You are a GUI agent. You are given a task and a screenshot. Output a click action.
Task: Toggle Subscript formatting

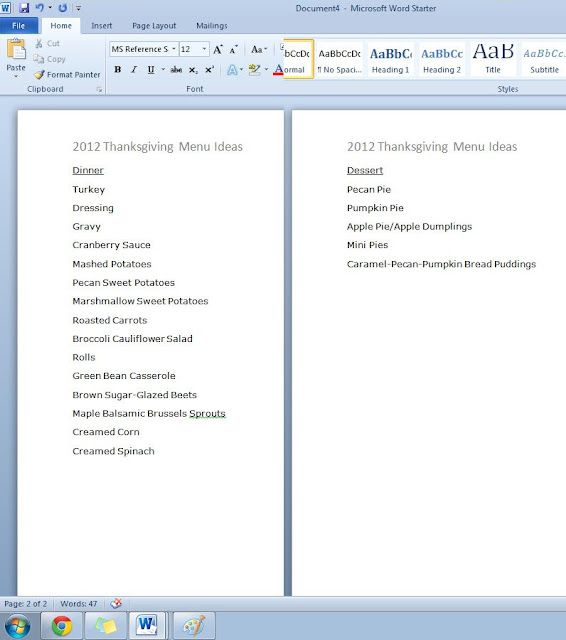(193, 70)
